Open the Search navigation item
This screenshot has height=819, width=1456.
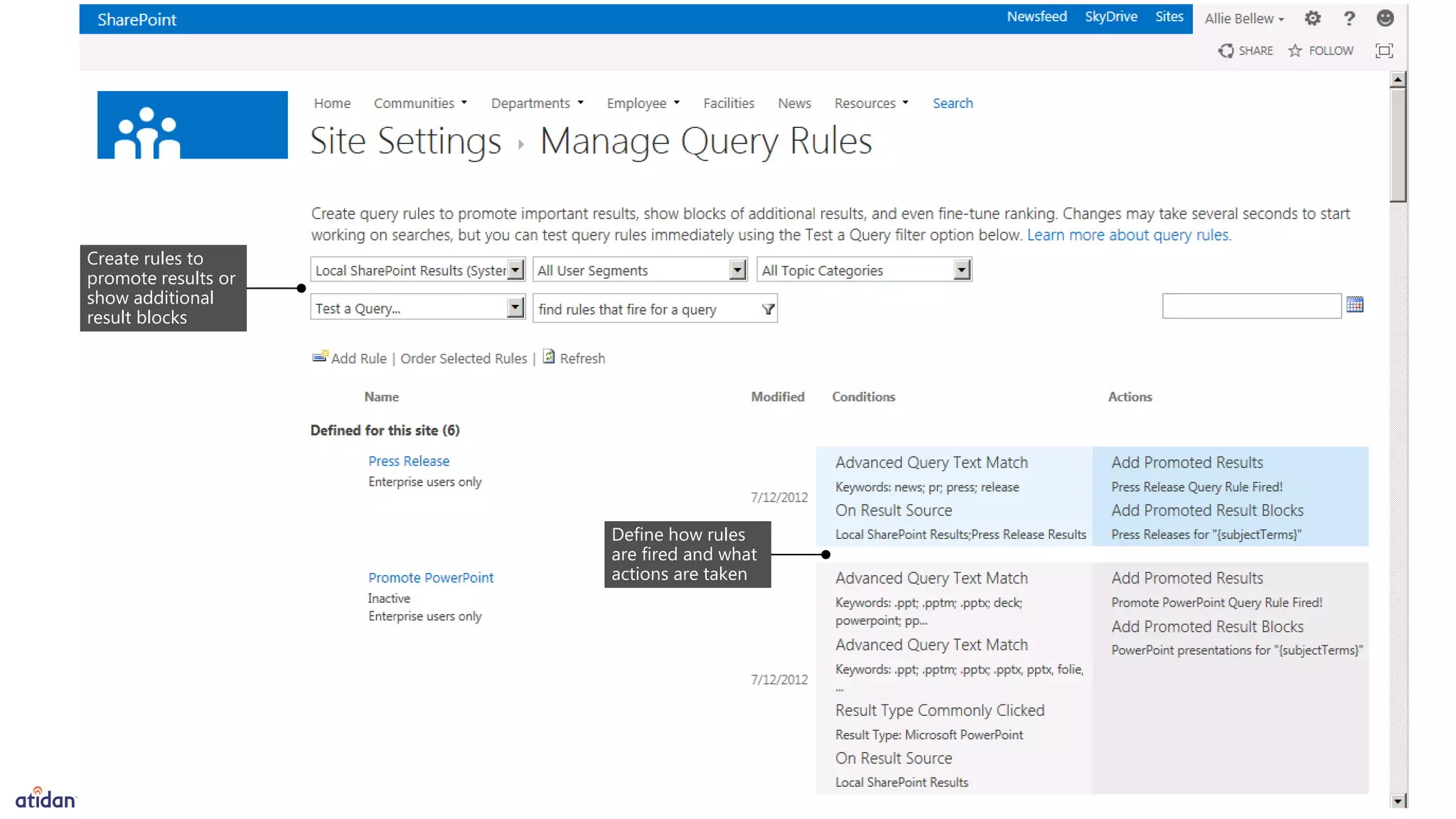coord(953,103)
